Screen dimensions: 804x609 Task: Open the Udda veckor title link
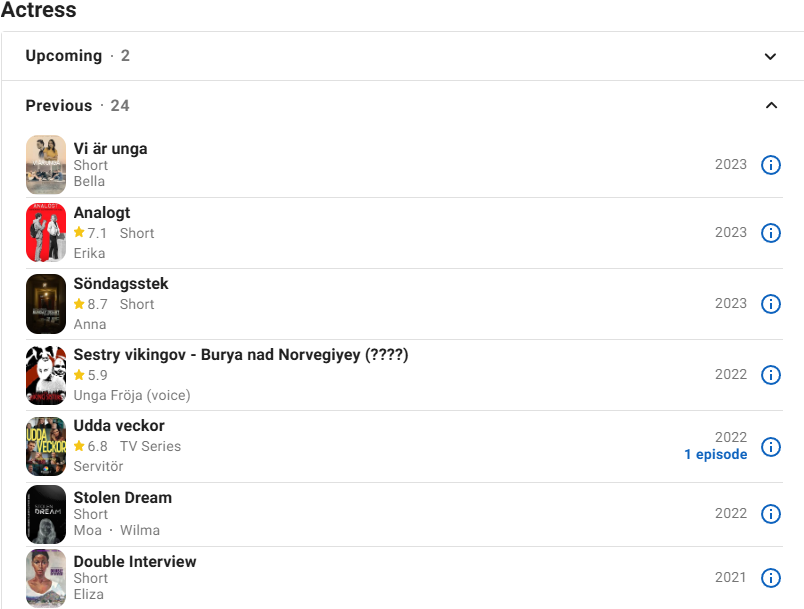tap(119, 425)
